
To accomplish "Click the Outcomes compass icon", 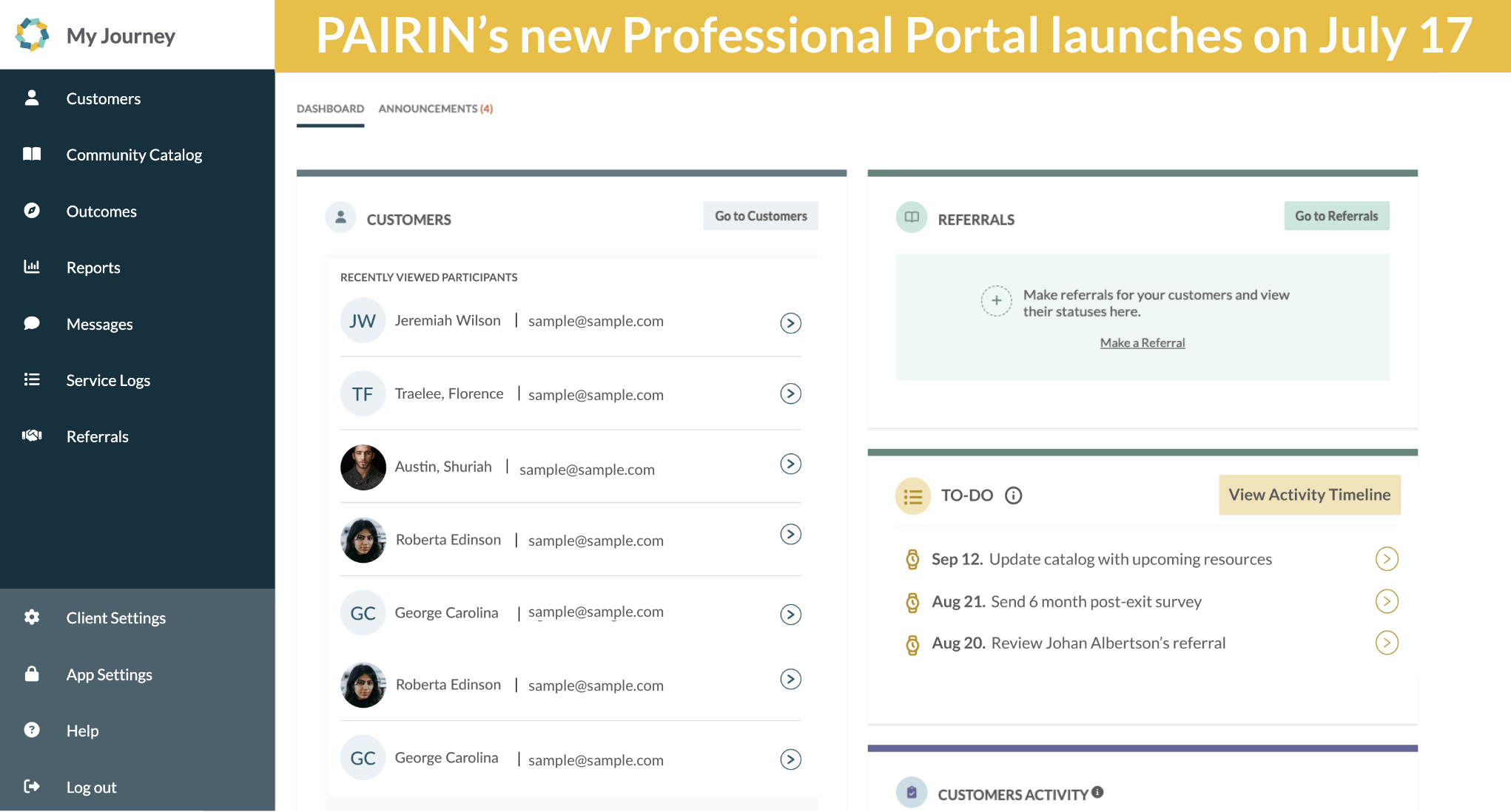I will pyautogui.click(x=32, y=211).
